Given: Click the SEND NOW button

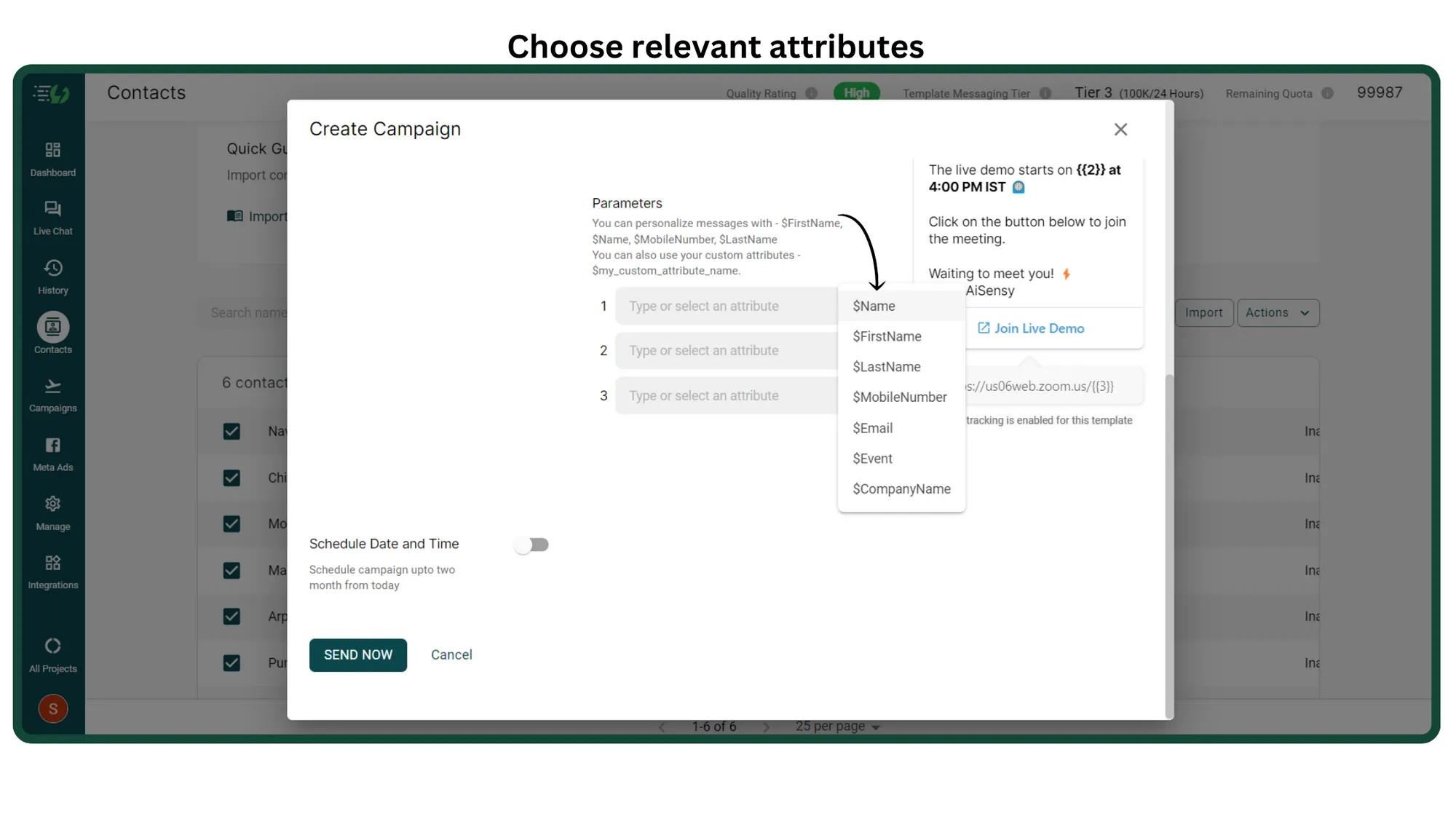Looking at the screenshot, I should click(357, 654).
